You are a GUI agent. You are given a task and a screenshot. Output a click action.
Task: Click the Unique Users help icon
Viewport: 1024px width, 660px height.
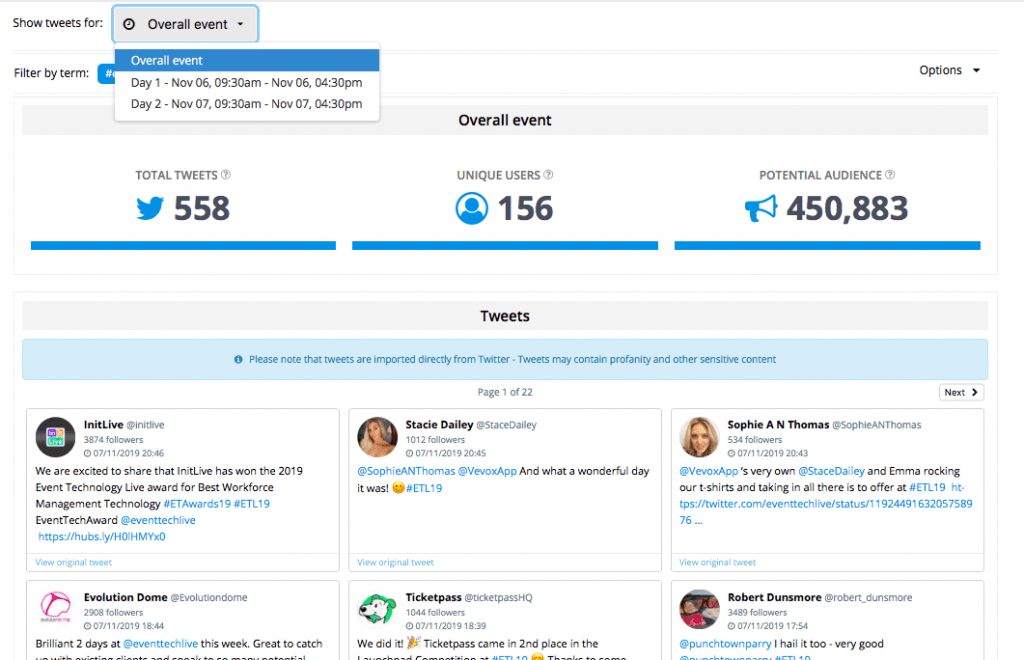point(549,174)
